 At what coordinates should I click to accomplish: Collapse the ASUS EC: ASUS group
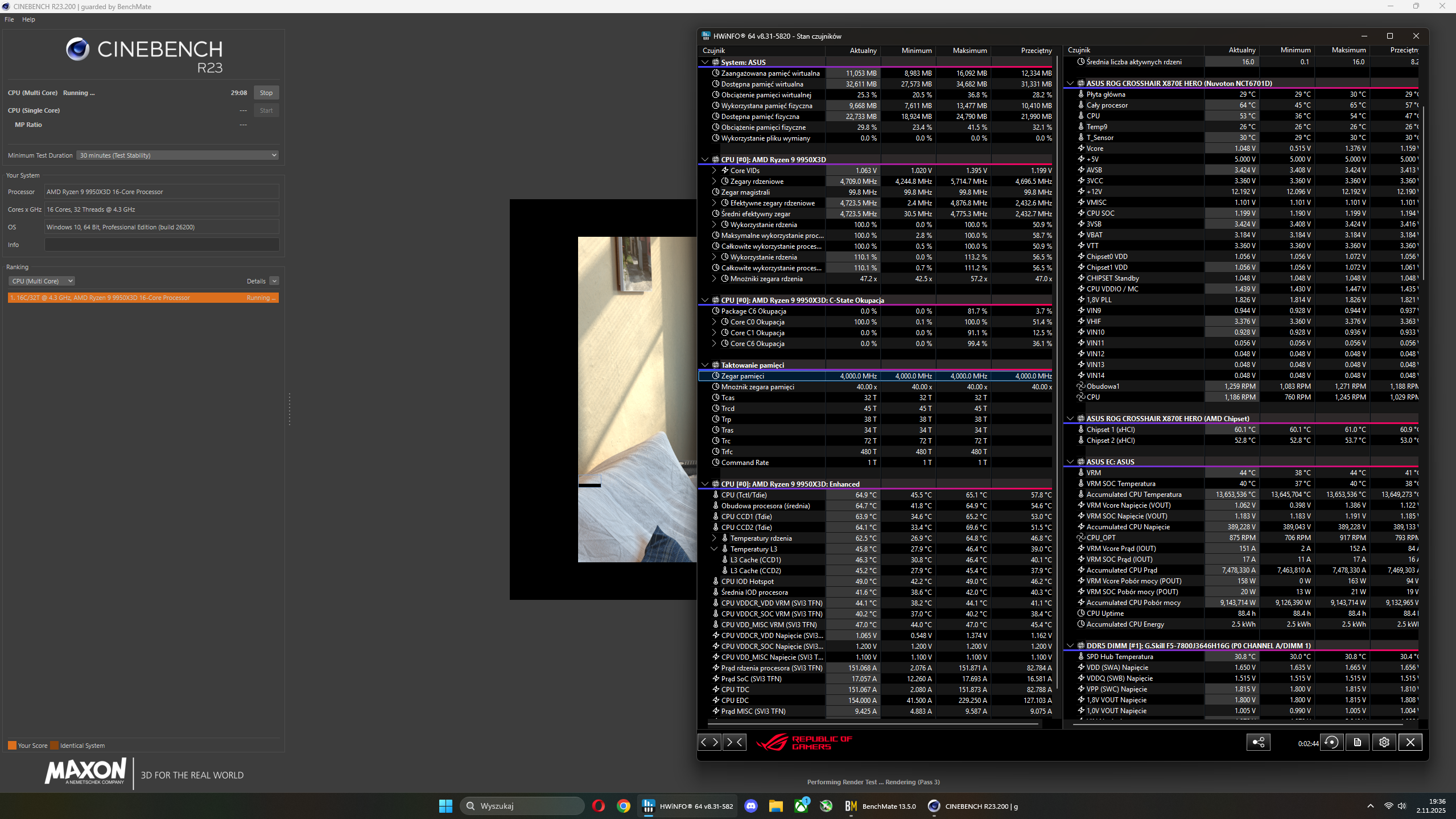coord(1070,462)
